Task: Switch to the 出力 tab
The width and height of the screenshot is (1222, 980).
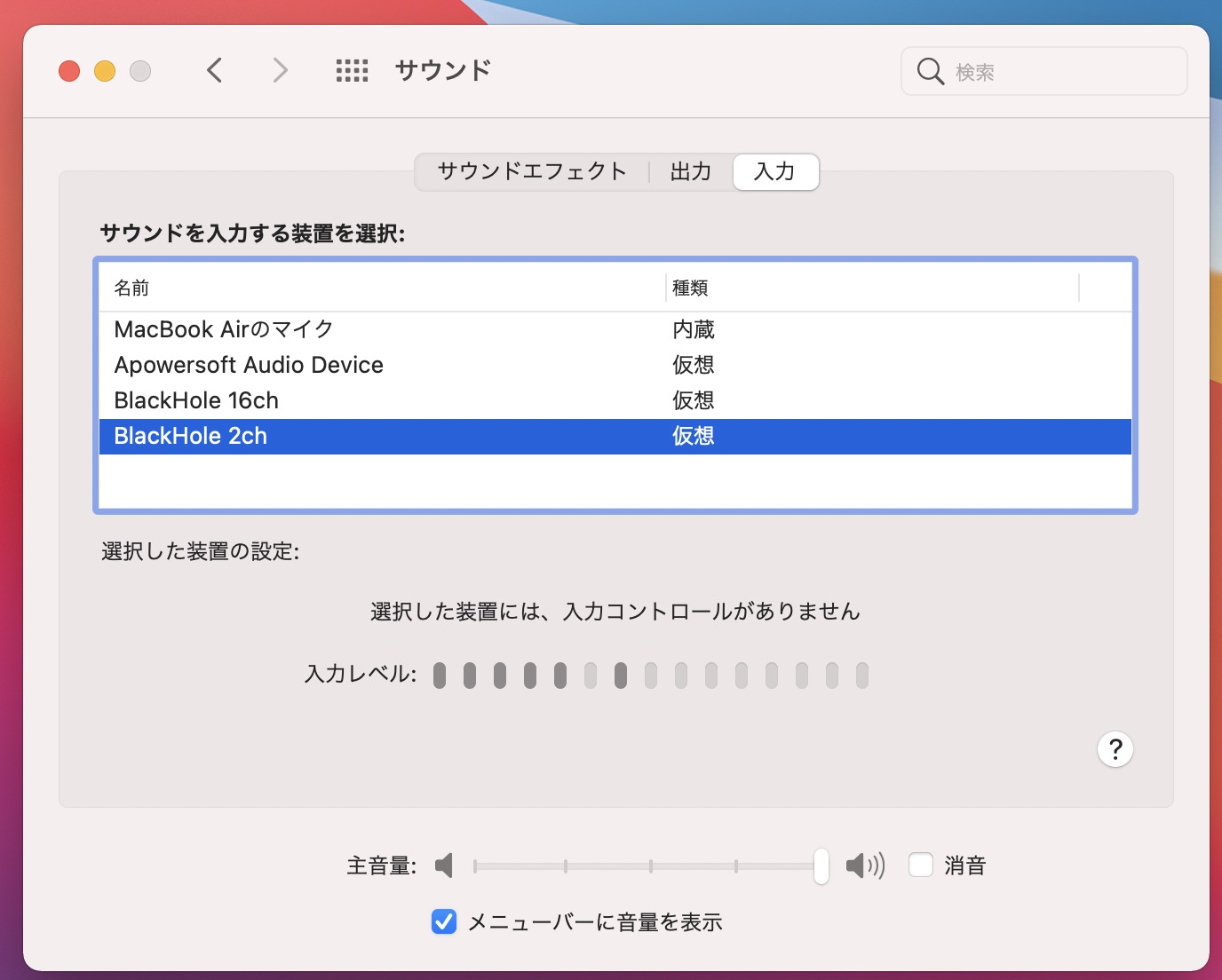Action: coord(691,171)
